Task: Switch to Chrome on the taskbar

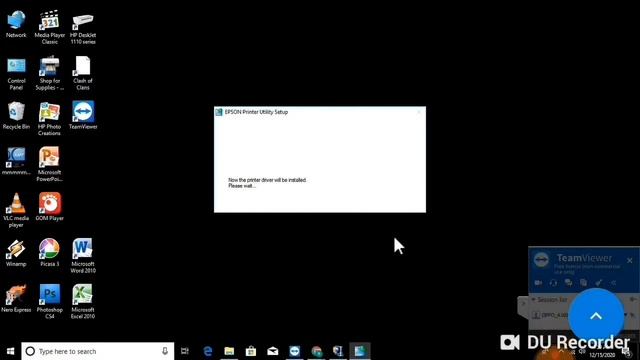Action: (x=317, y=351)
